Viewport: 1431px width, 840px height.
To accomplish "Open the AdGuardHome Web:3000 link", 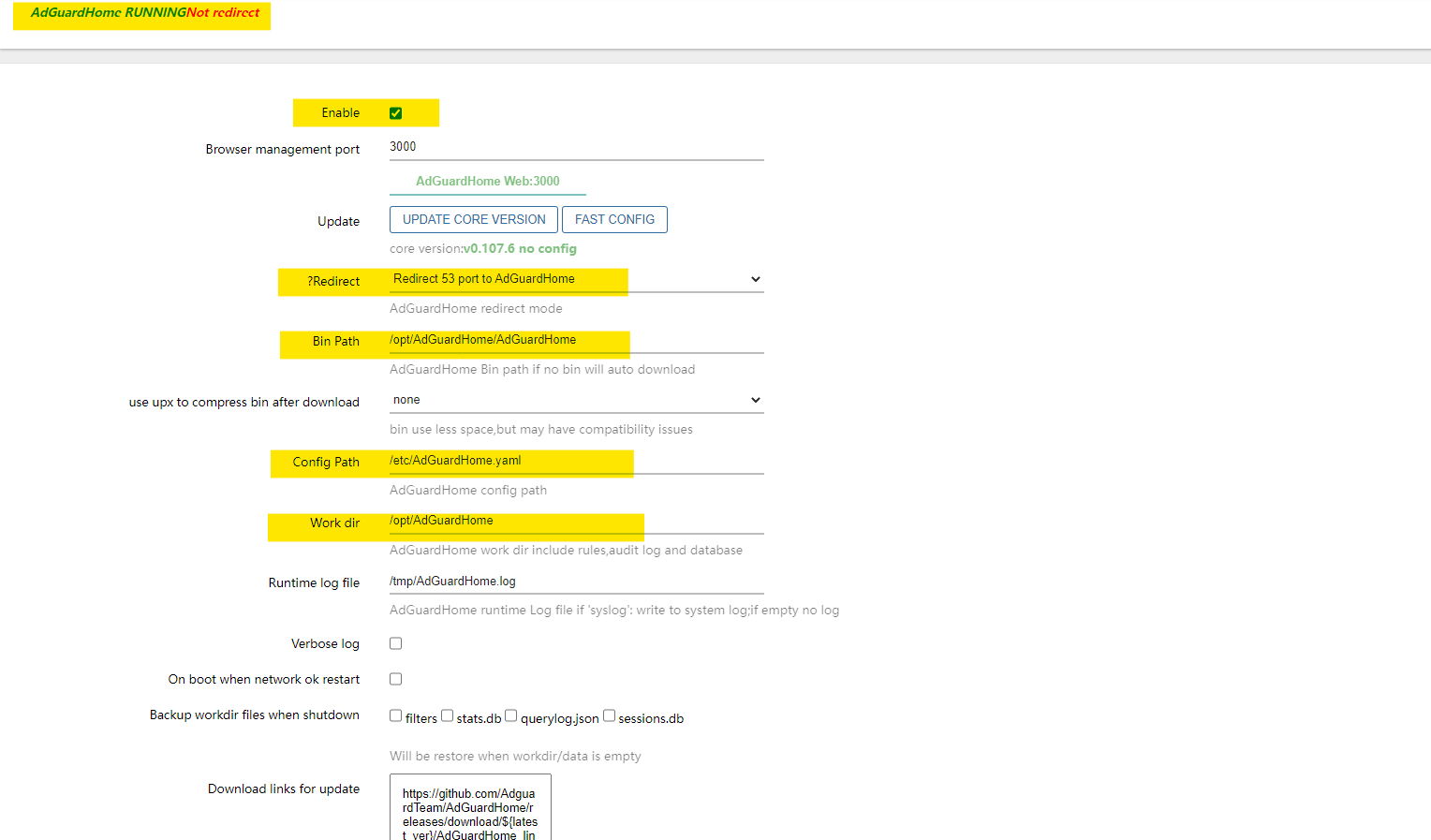I will (x=488, y=181).
